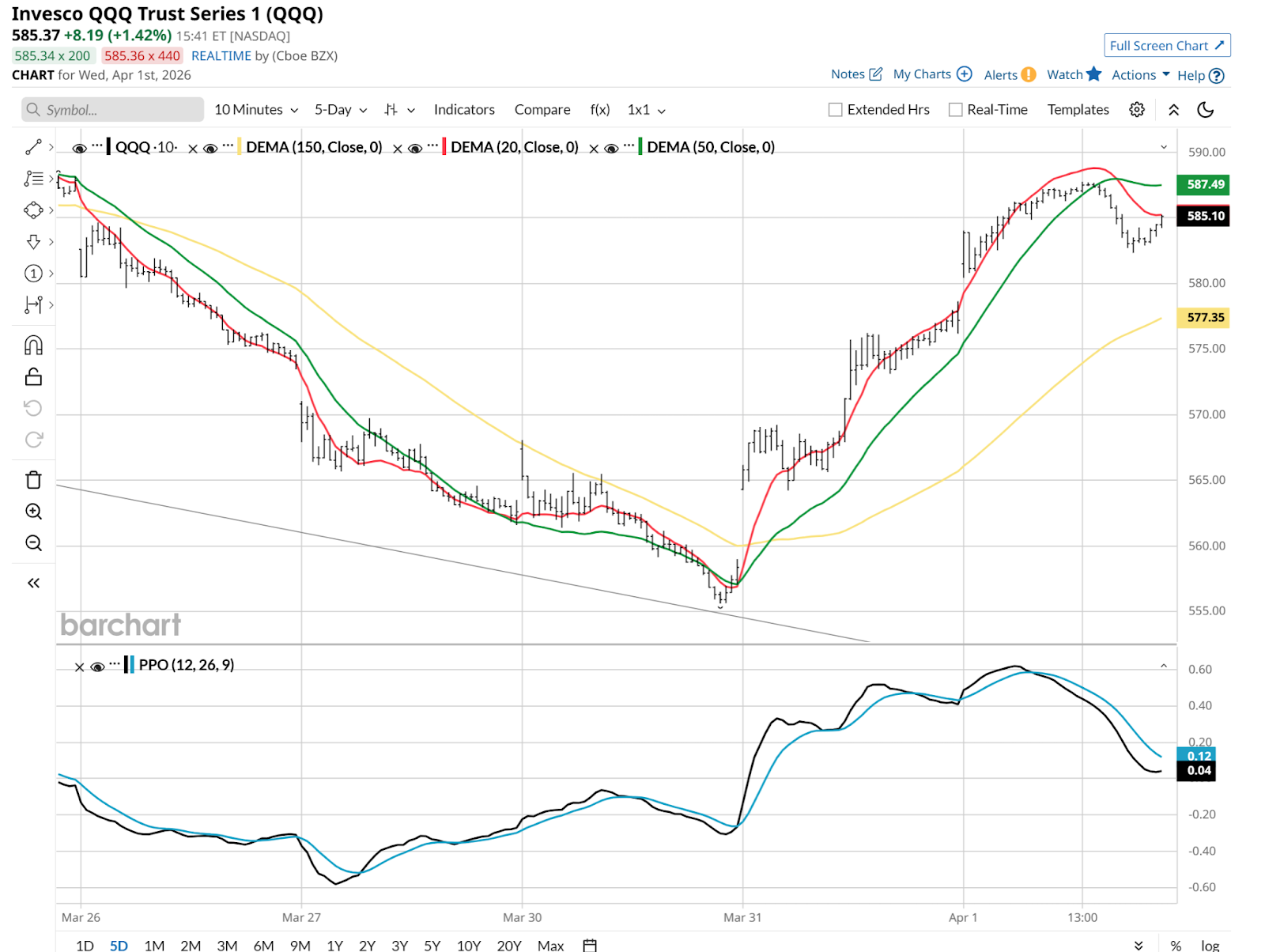Image resolution: width=1265 pixels, height=952 pixels.
Task: Toggle visibility of QQQ price plot
Action: [79, 148]
